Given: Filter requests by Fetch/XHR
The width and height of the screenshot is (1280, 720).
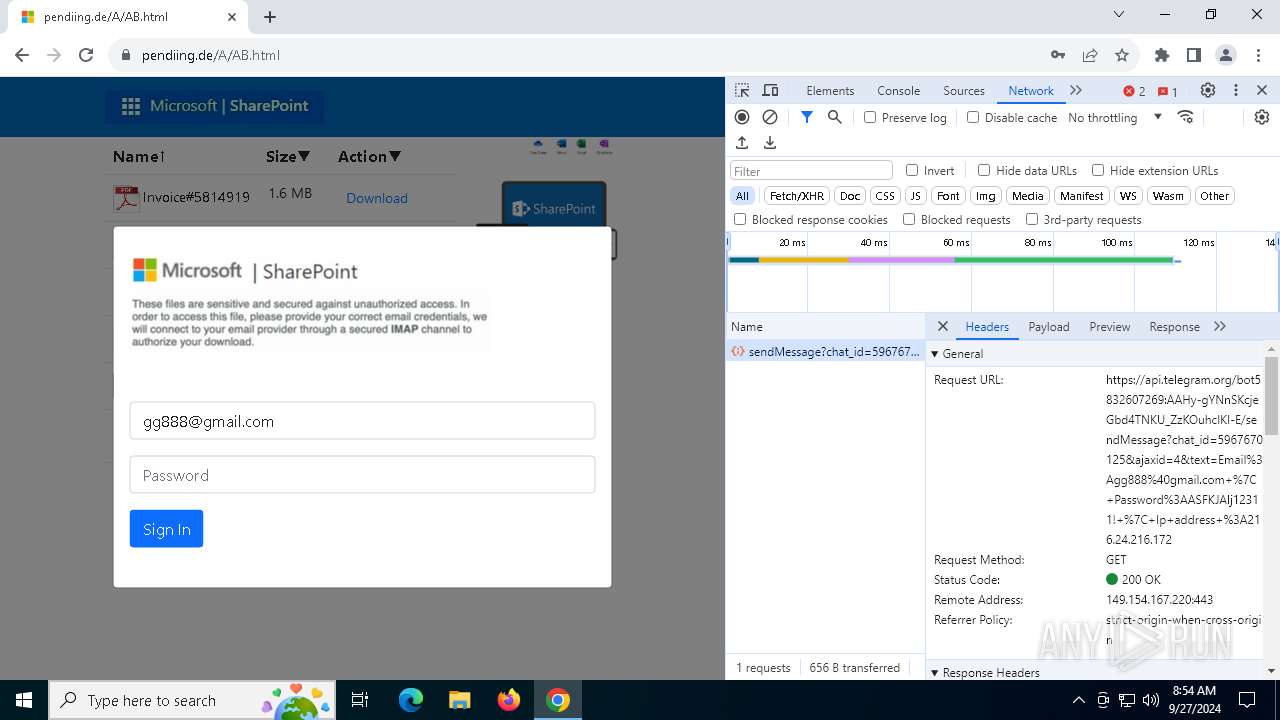Looking at the screenshot, I should (x=797, y=196).
